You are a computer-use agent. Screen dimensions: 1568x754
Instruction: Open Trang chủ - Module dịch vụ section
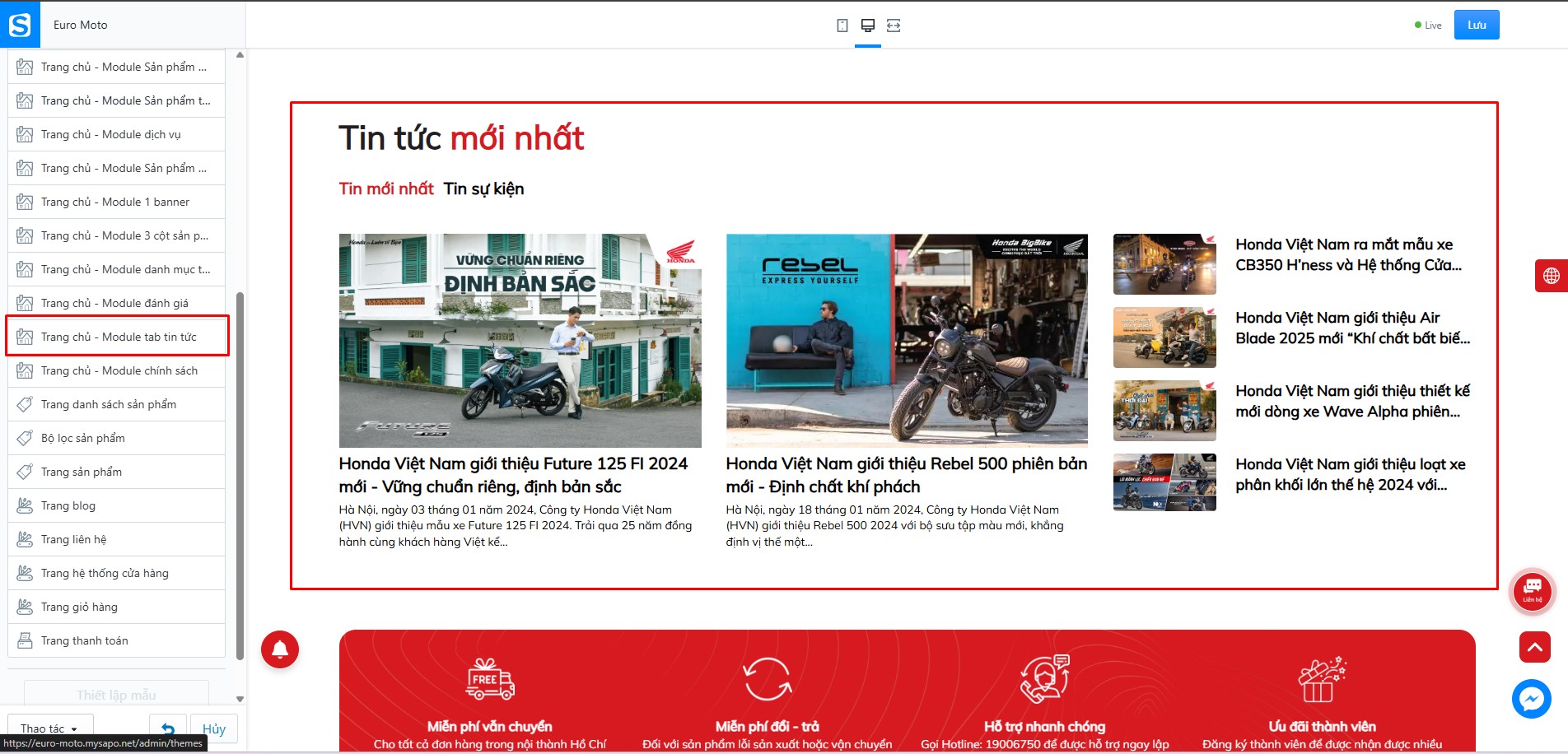[116, 134]
